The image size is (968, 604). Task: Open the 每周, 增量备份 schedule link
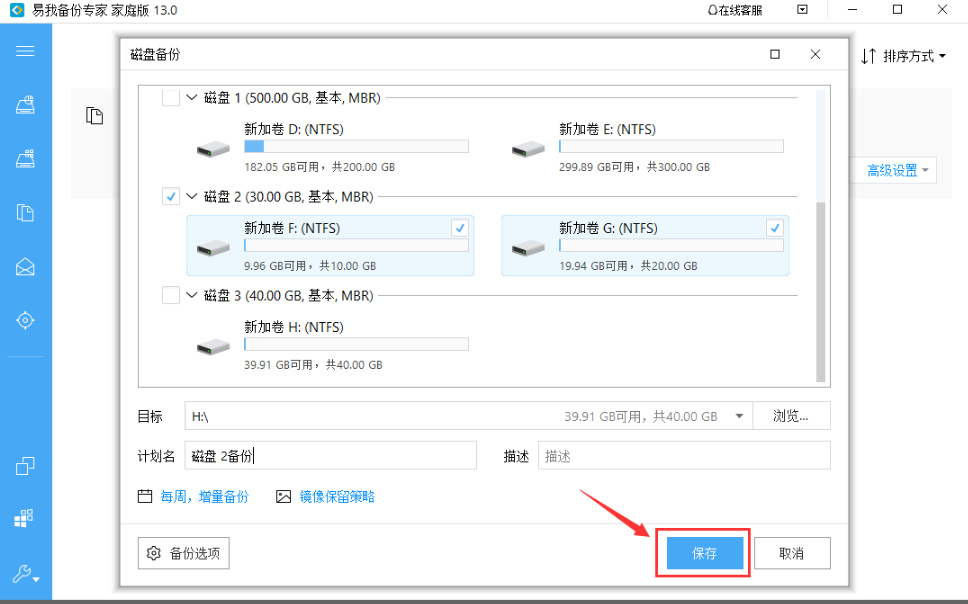pyautogui.click(x=204, y=497)
